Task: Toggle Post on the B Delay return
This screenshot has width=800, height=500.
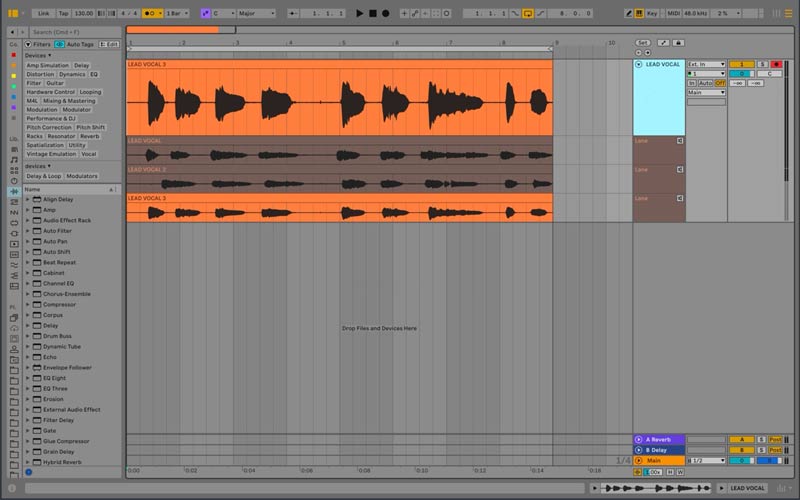Action: point(775,450)
